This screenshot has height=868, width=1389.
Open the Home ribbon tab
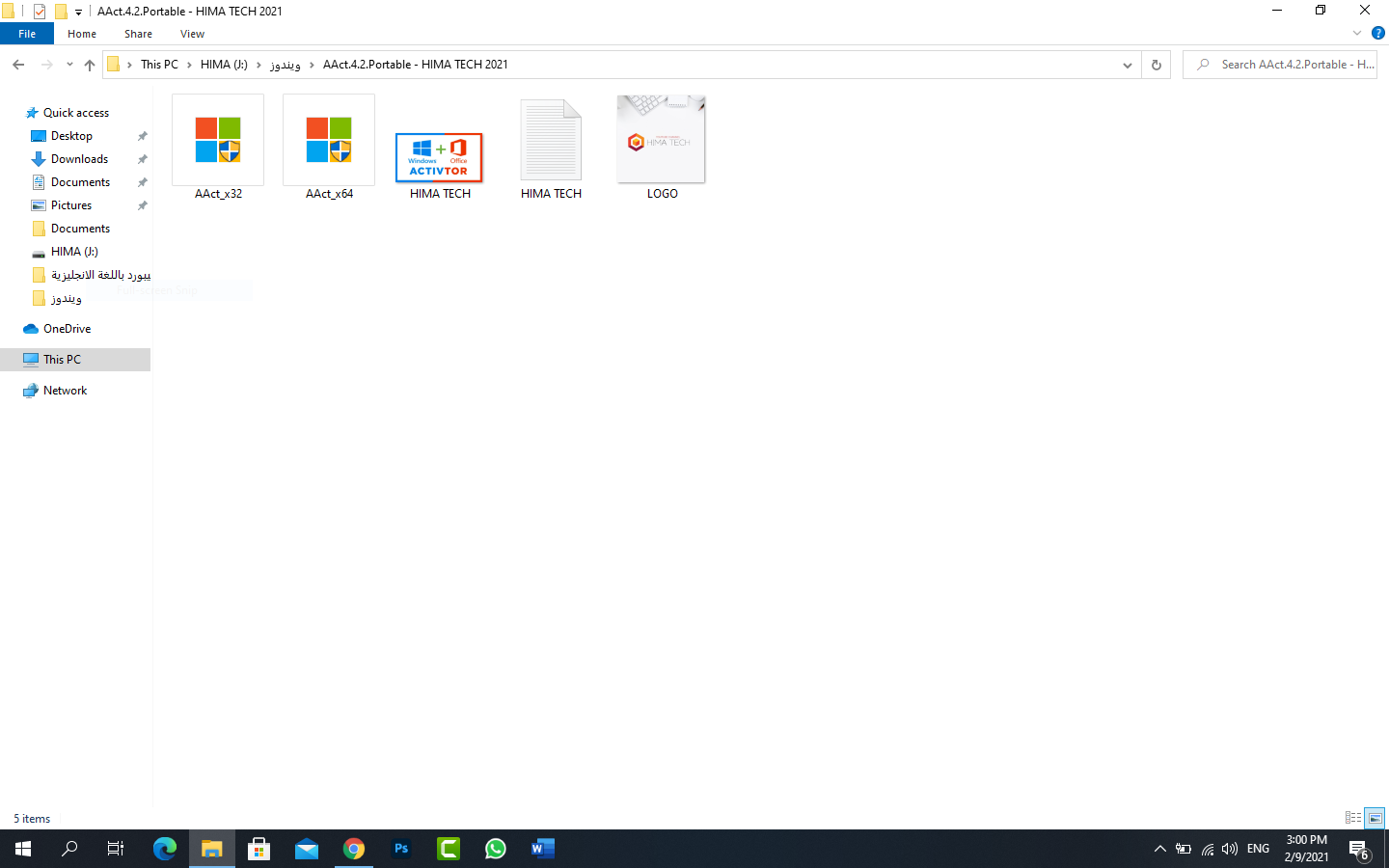[82, 34]
